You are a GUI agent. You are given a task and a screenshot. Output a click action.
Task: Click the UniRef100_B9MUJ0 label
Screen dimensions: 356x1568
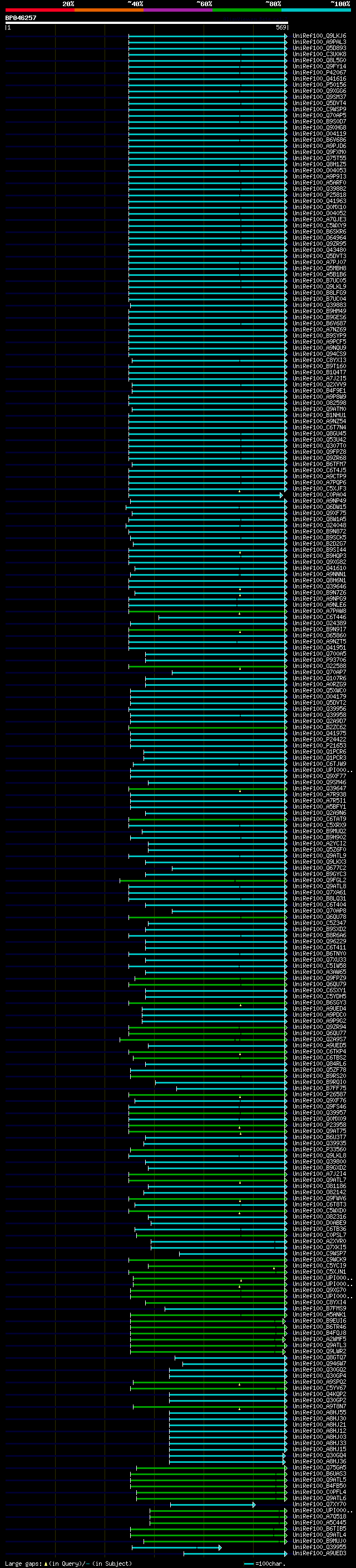319,1541
